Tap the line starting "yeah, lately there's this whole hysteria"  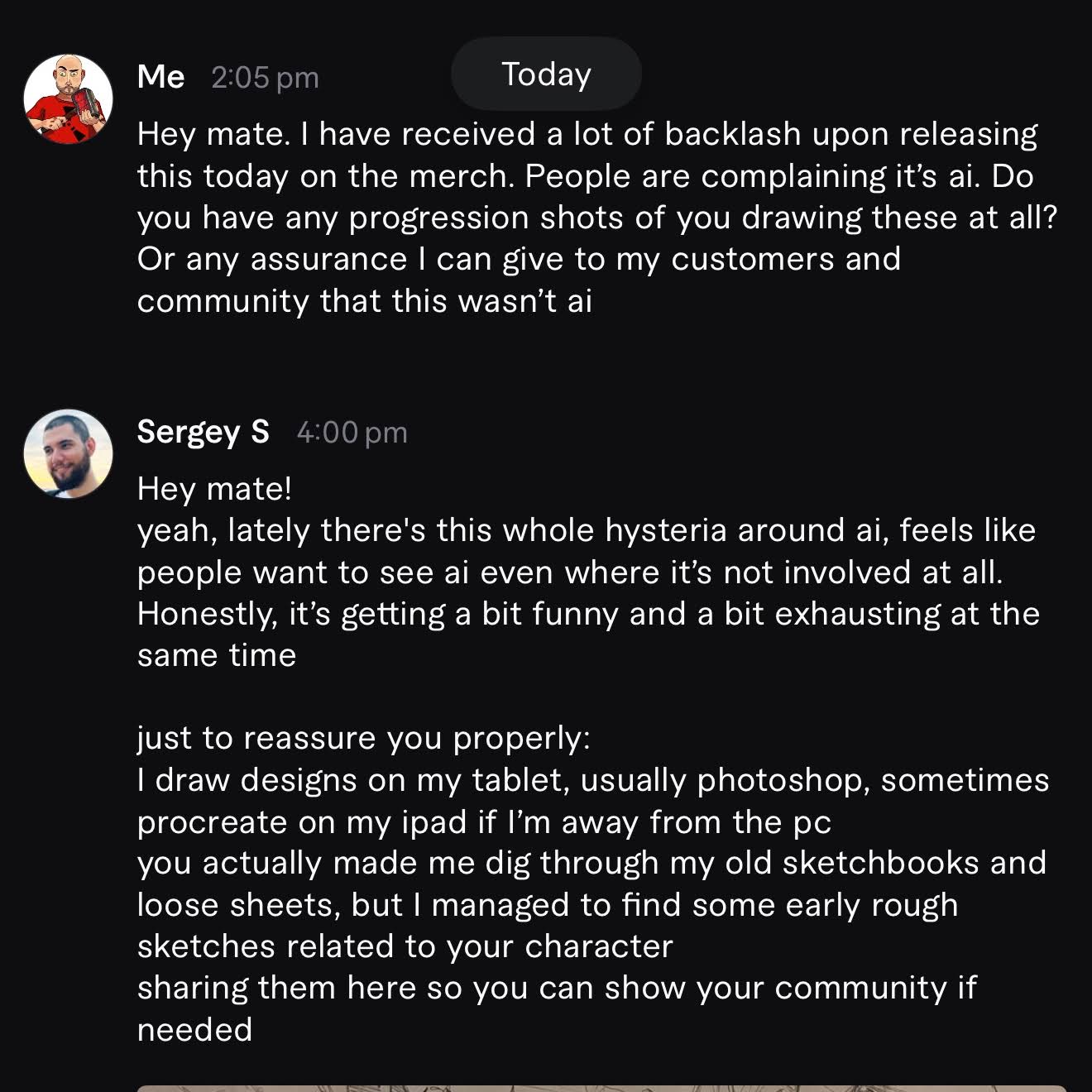pos(587,530)
